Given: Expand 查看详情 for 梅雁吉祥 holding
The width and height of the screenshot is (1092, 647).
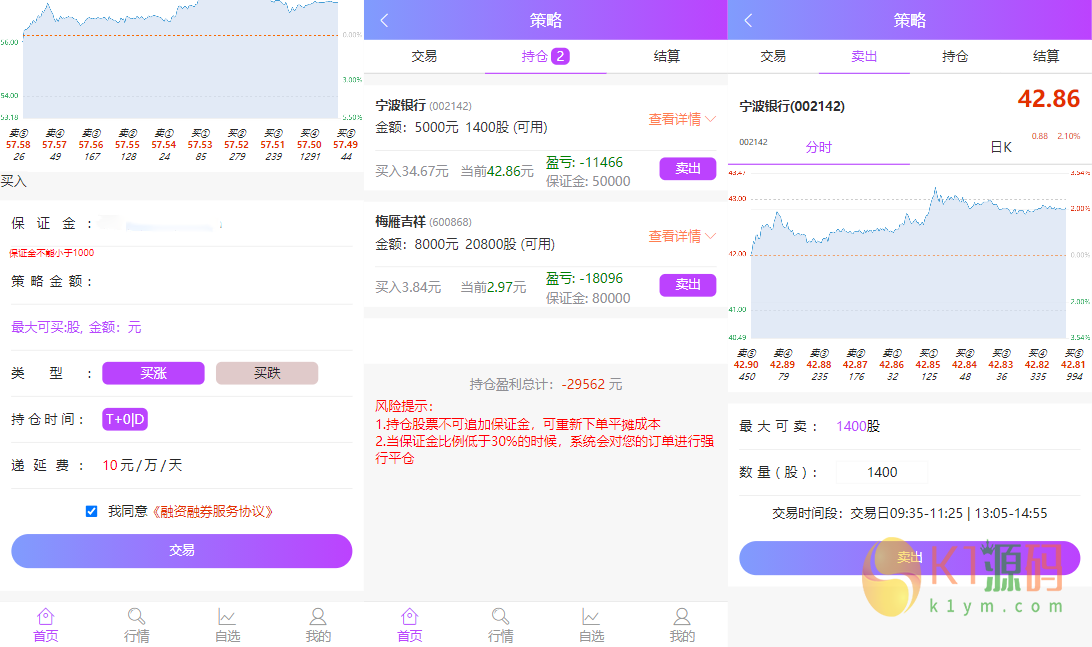Looking at the screenshot, I should click(x=682, y=236).
